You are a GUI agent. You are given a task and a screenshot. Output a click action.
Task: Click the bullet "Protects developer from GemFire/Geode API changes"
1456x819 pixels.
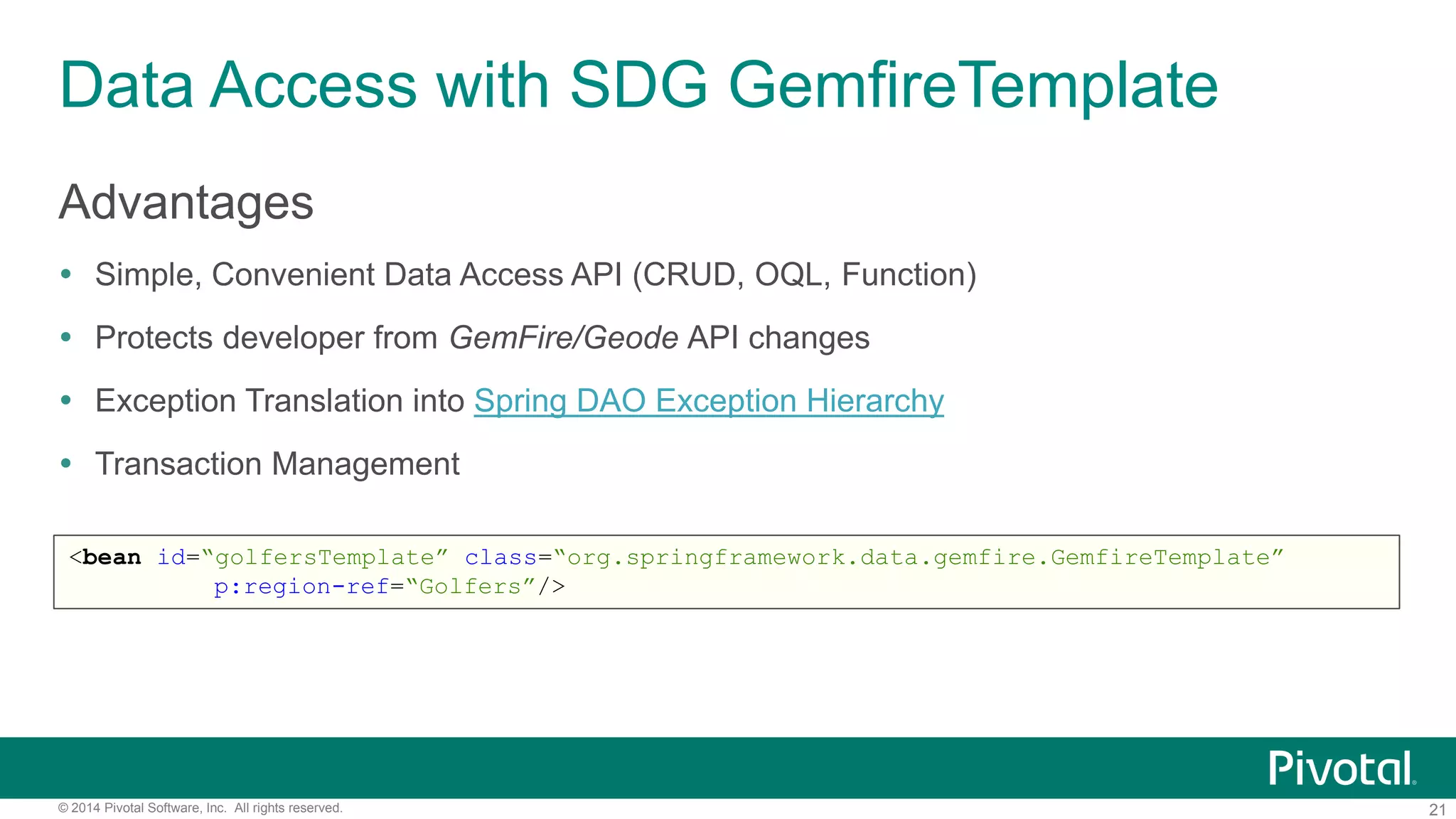(482, 338)
